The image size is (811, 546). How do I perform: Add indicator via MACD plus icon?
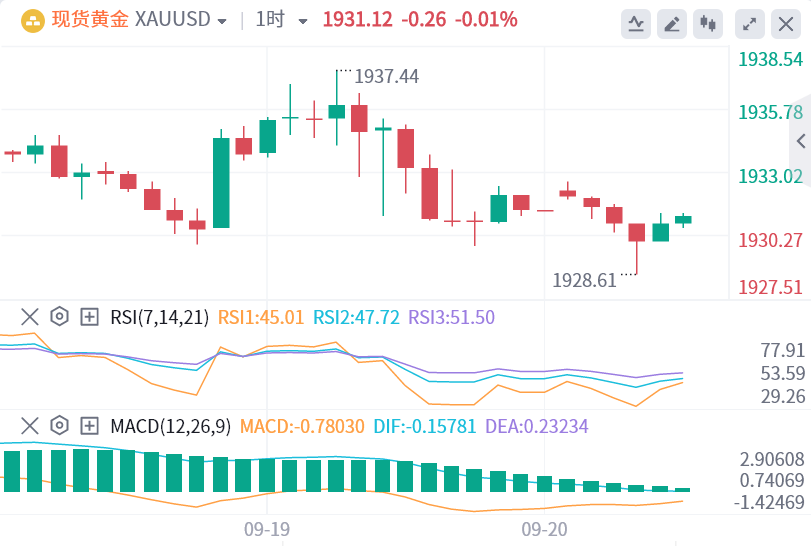point(89,426)
